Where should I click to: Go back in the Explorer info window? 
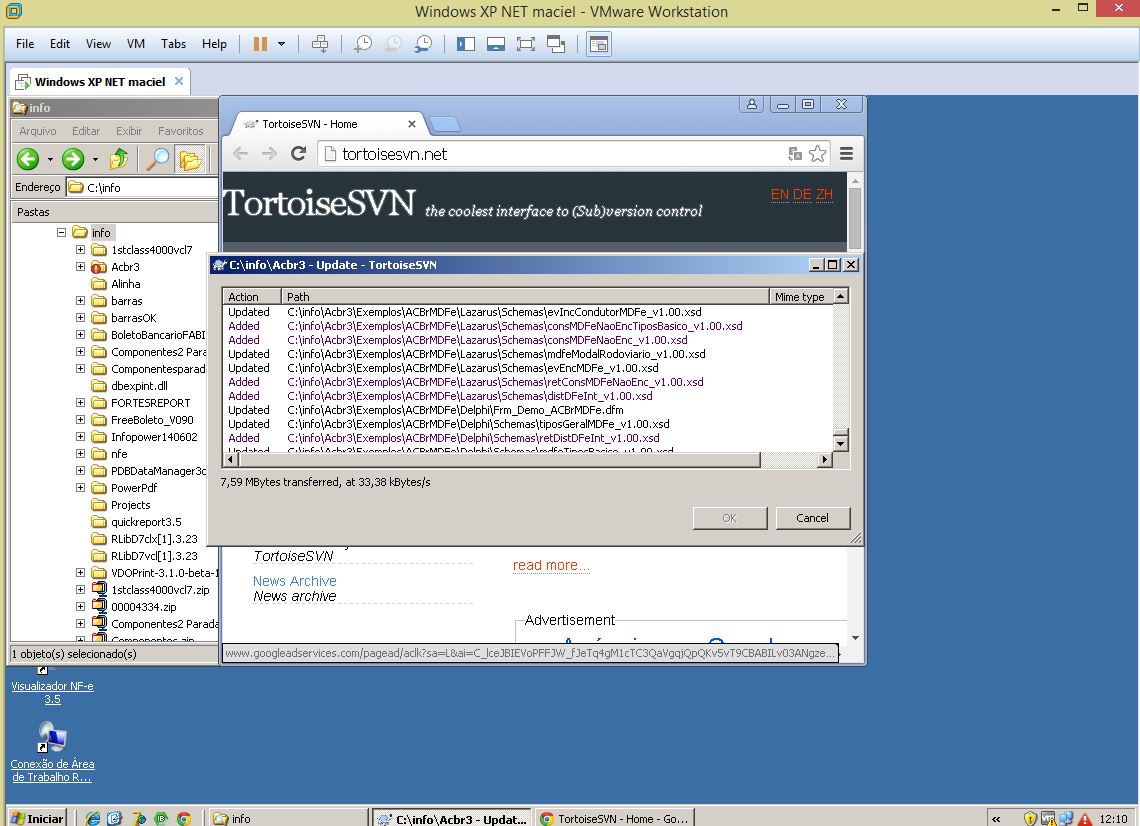[28, 159]
